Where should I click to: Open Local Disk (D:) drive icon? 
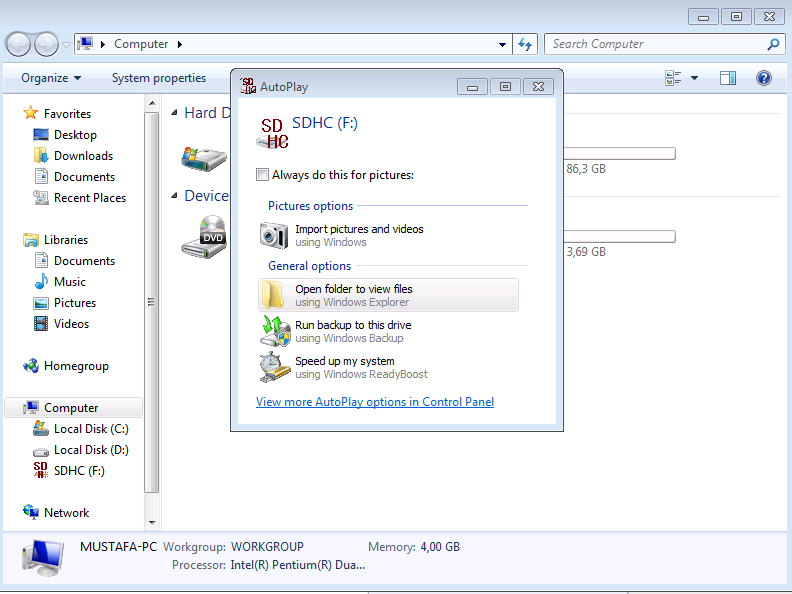coord(41,451)
